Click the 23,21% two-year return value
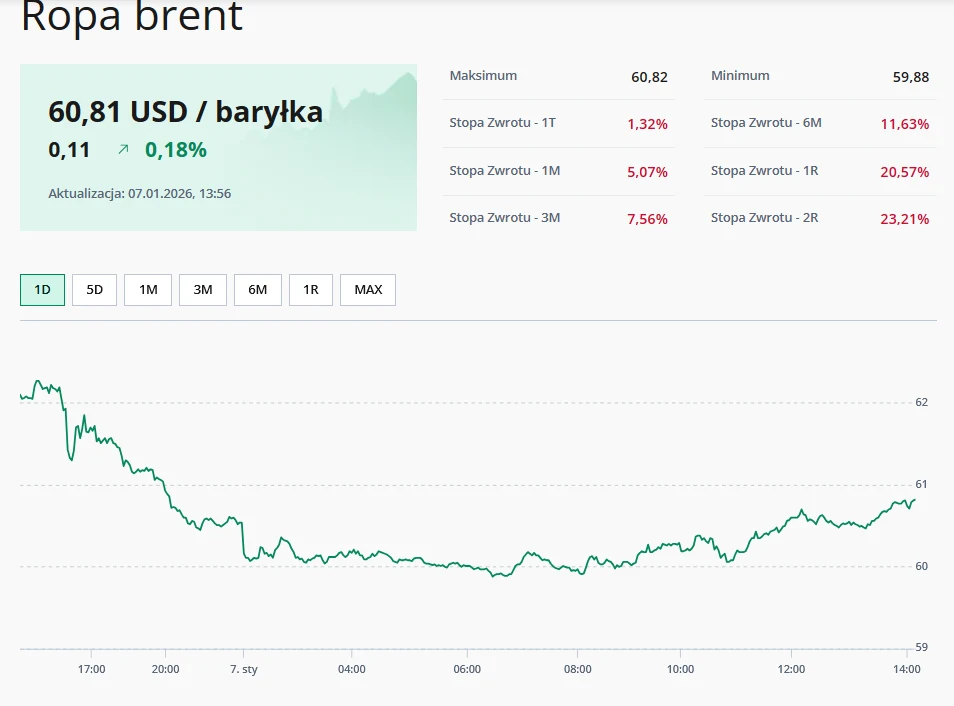Screen dimensions: 954x706 (x=905, y=218)
